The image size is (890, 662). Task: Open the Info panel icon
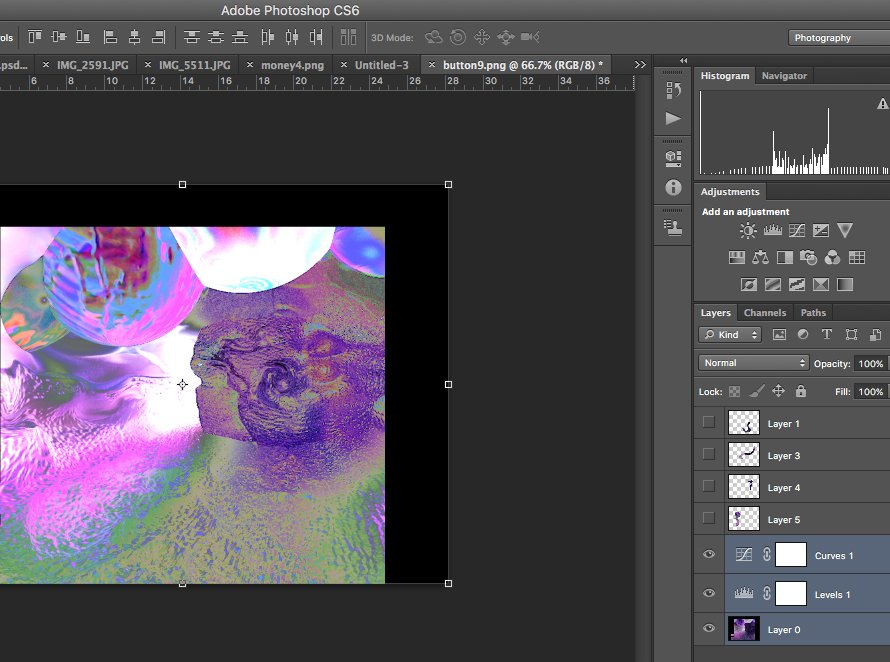673,187
